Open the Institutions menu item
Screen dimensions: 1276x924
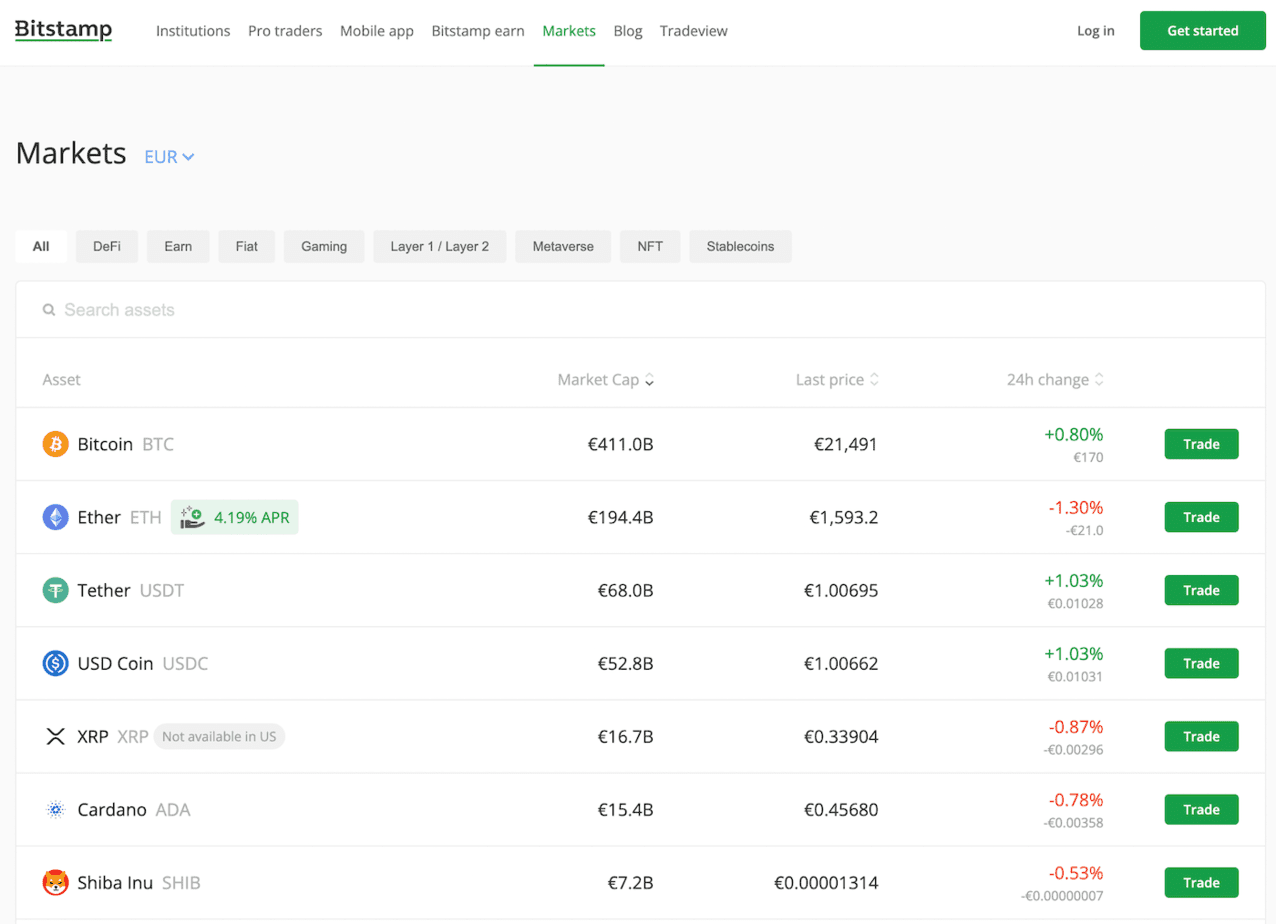click(x=193, y=31)
